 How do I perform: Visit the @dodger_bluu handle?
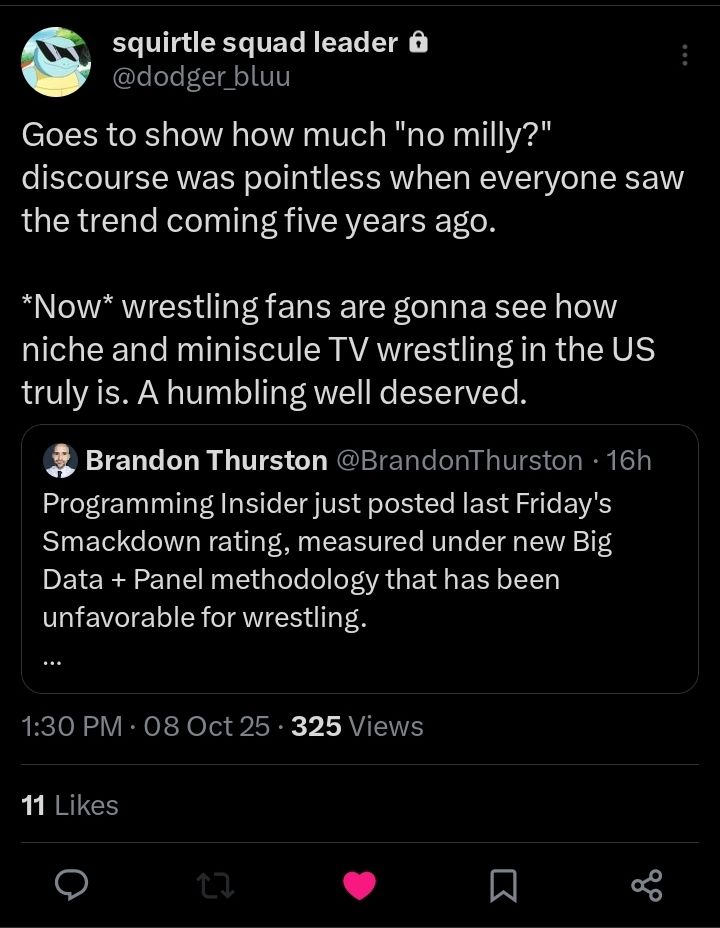click(x=201, y=77)
